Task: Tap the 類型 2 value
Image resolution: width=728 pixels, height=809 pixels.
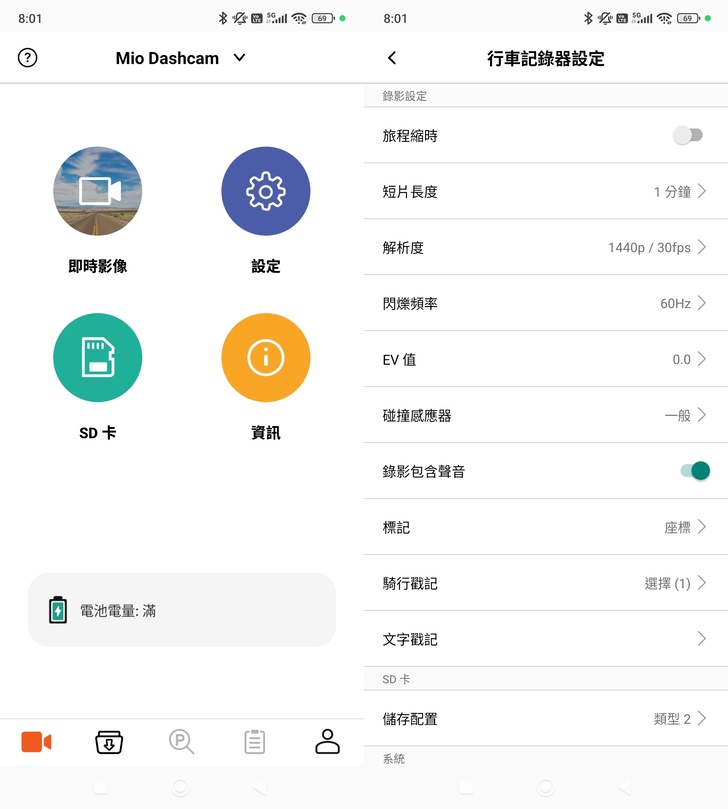Action: click(x=672, y=719)
